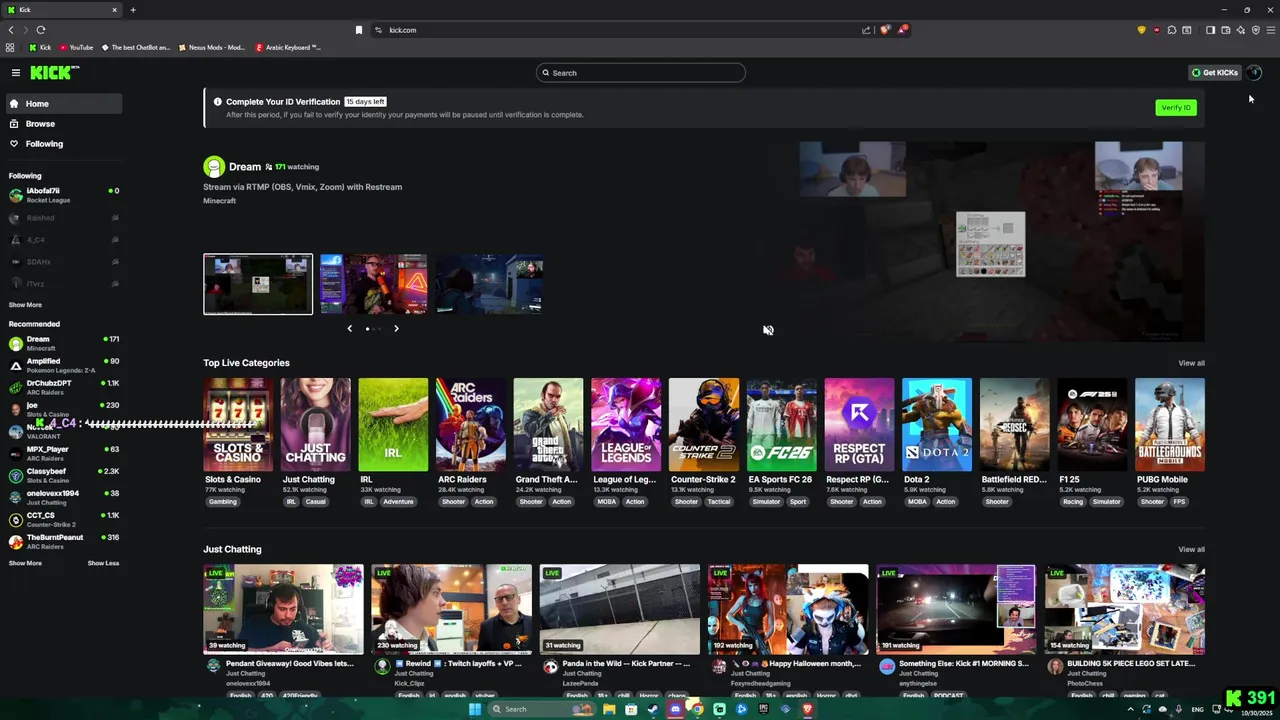
Task: Open the Panda in the Wild stream
Action: (x=620, y=609)
